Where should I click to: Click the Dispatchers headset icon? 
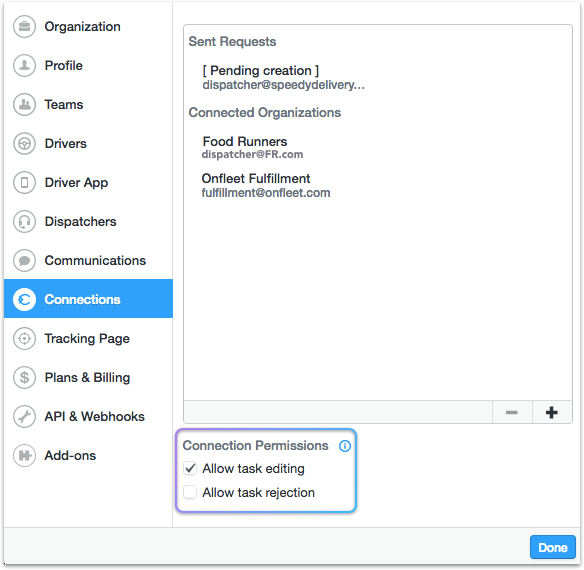pos(24,222)
